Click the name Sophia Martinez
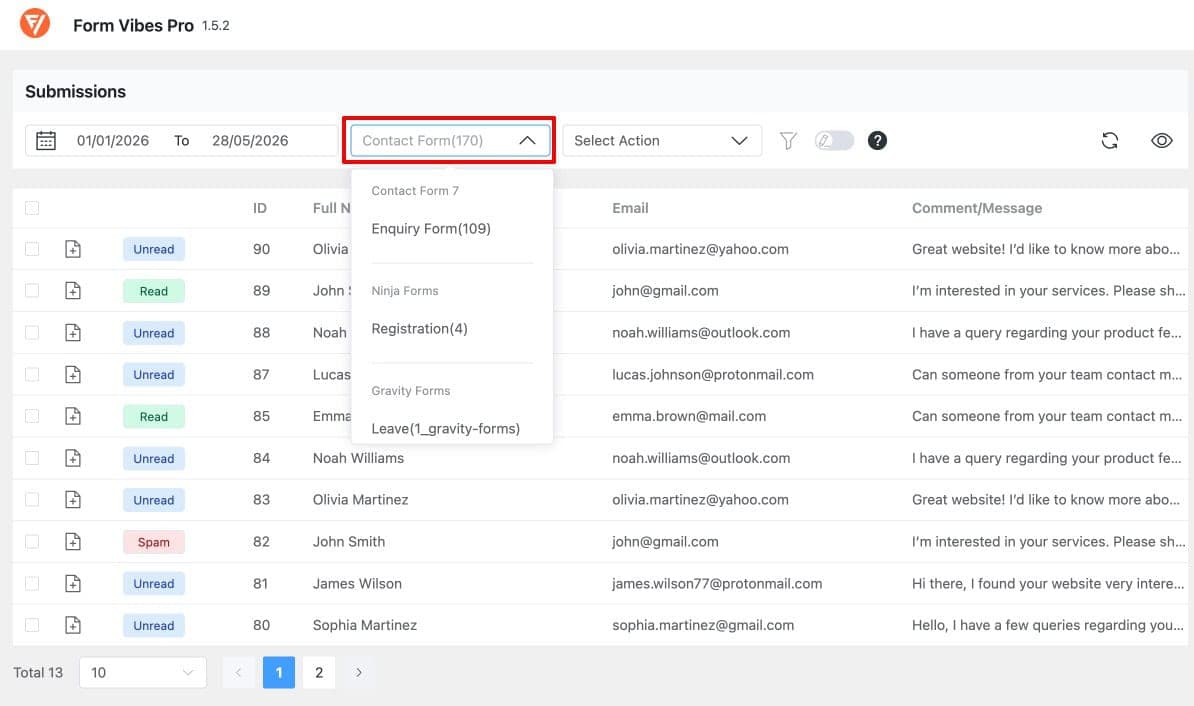 click(x=365, y=625)
